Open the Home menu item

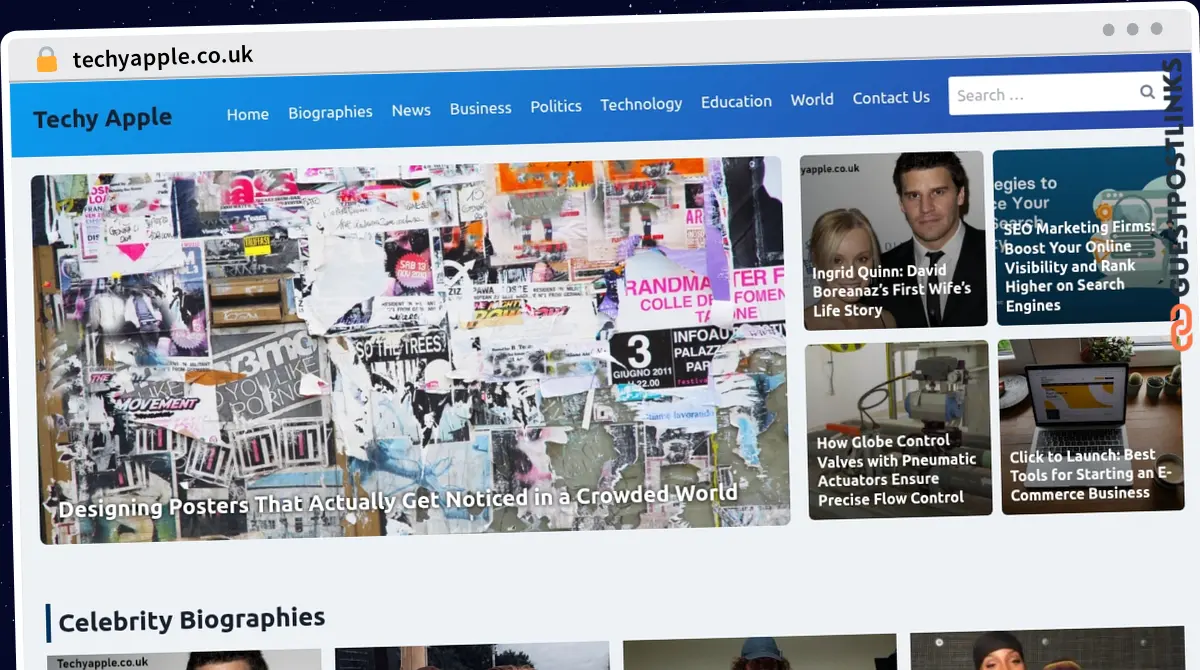(247, 114)
